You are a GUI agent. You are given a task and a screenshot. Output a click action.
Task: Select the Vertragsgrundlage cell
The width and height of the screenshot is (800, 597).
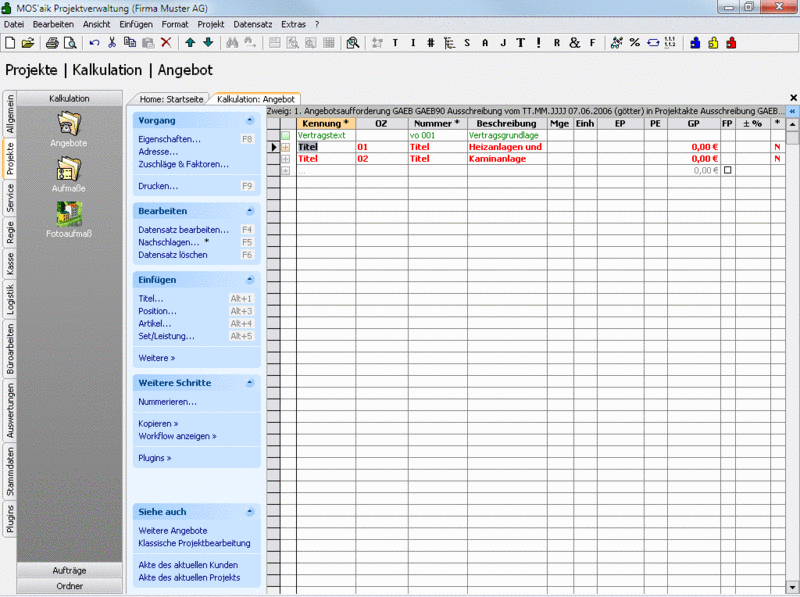[x=507, y=136]
